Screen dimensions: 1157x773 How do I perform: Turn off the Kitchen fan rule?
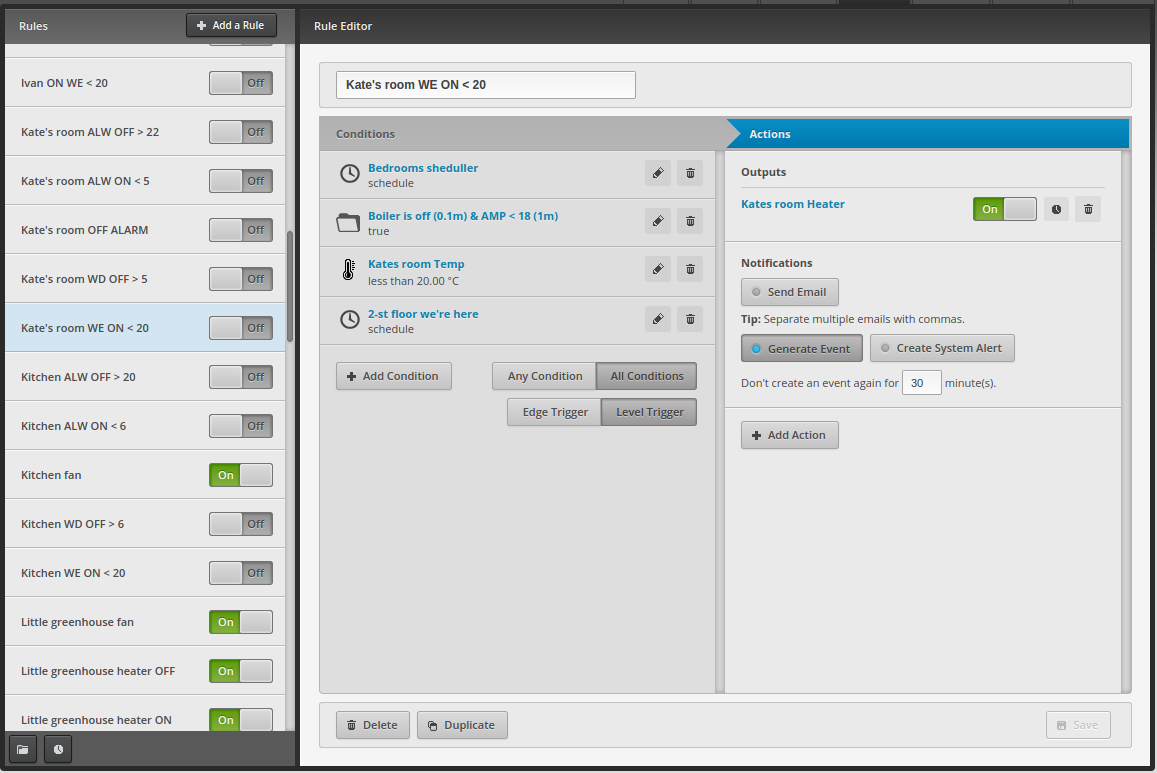click(x=241, y=475)
